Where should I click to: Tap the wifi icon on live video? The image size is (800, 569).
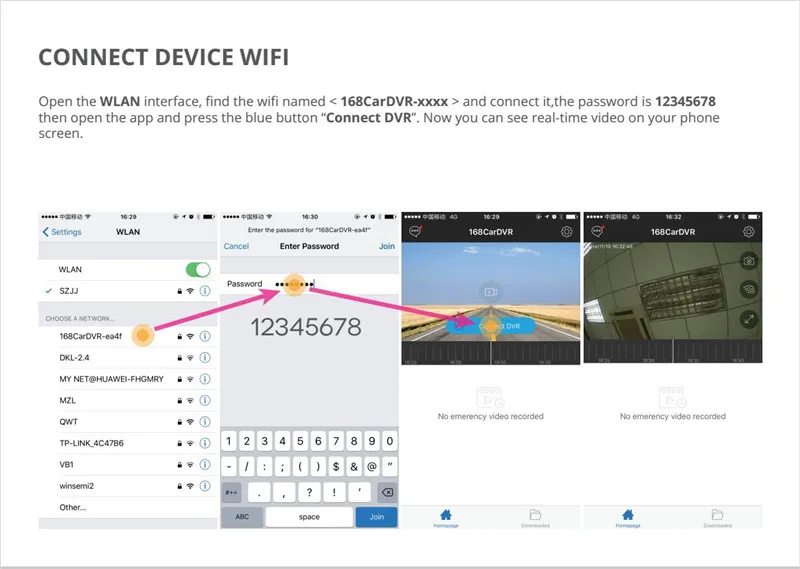tap(748, 290)
